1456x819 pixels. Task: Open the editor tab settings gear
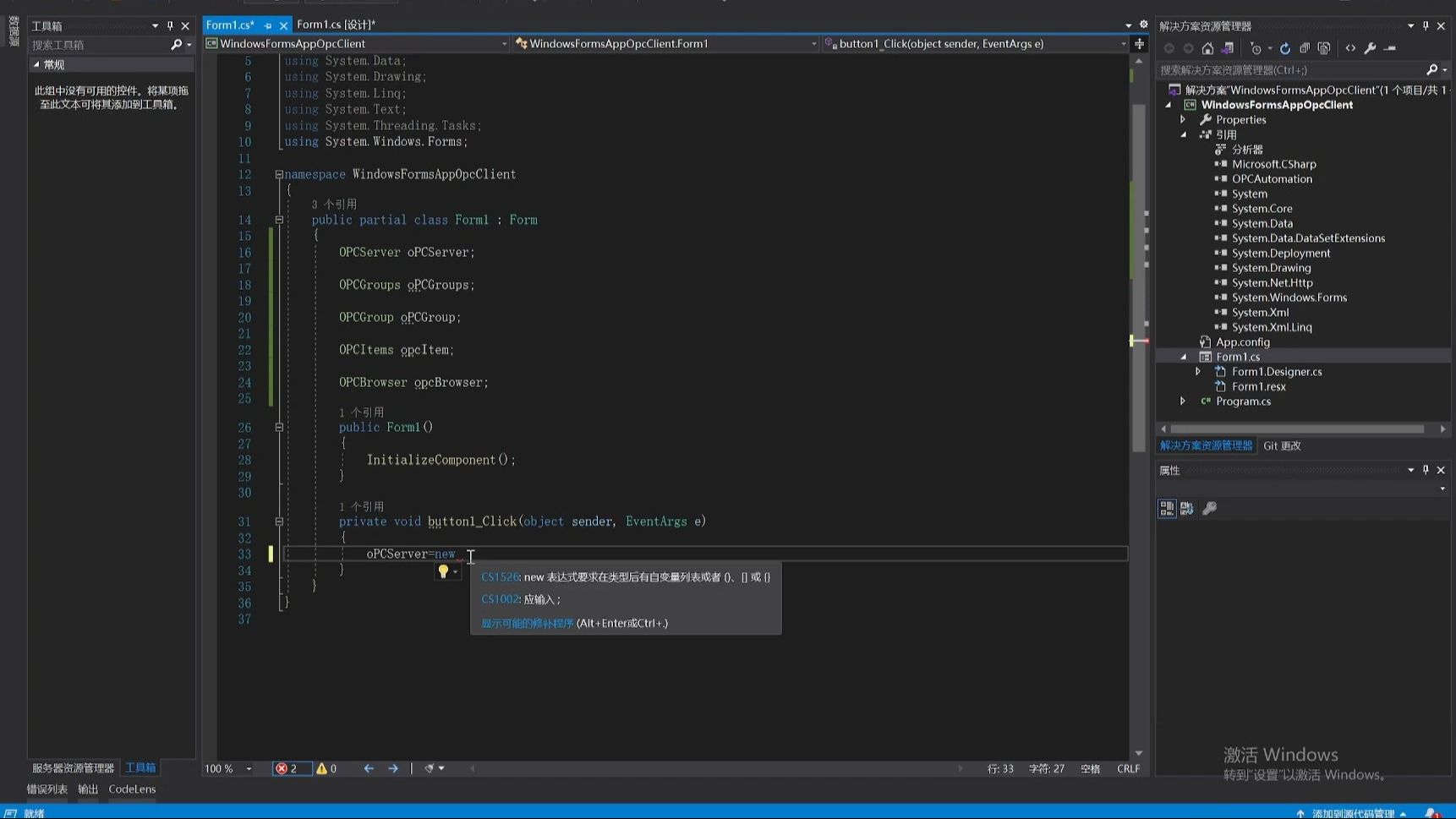[1144, 25]
